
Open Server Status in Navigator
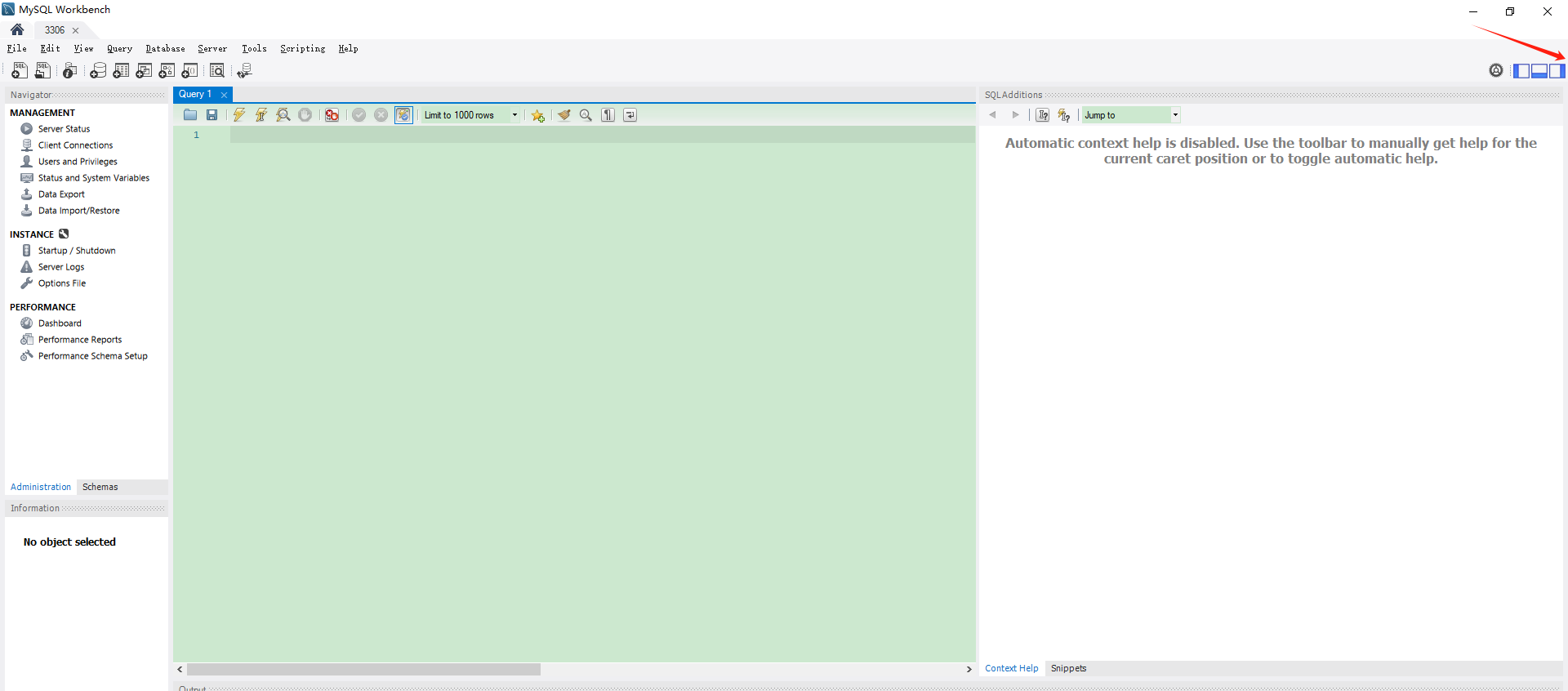coord(64,129)
